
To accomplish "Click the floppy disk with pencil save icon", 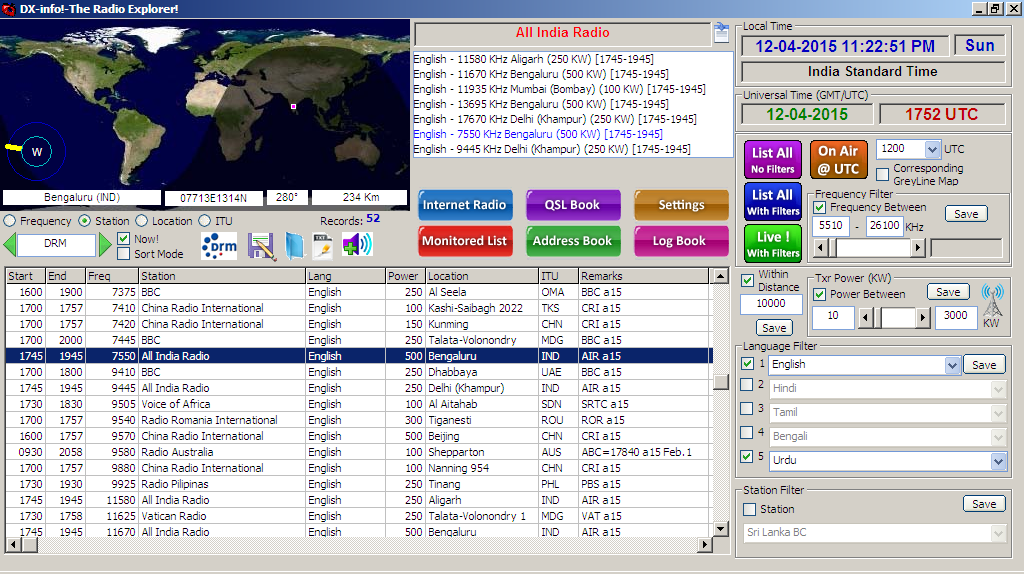I will (261, 246).
